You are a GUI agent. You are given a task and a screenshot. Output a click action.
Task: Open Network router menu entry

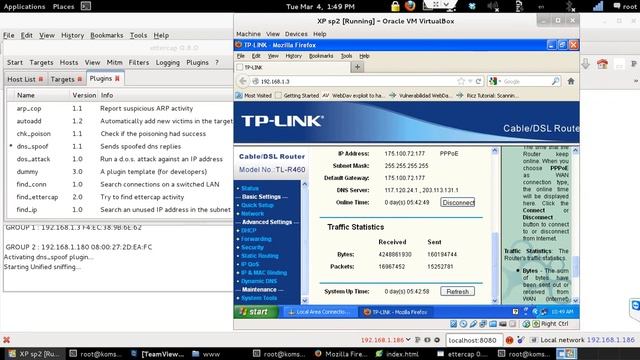pyautogui.click(x=252, y=213)
